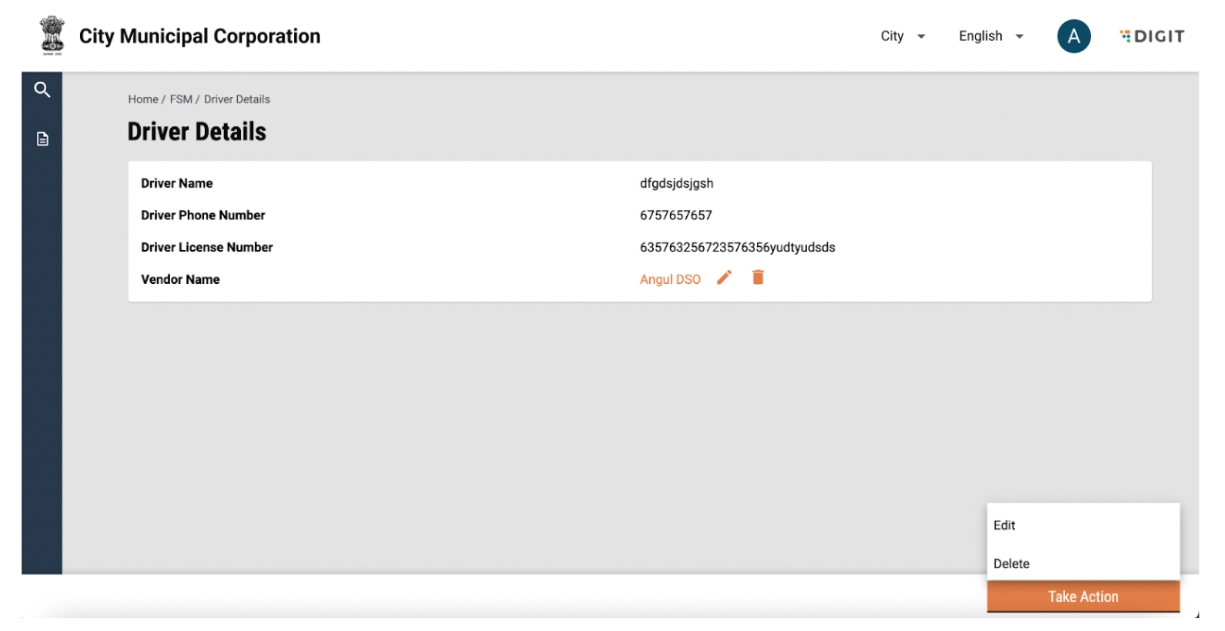This screenshot has width=1225, height=631.
Task: Click the pencil icon beside Angul DSO
Action: pyautogui.click(x=725, y=278)
